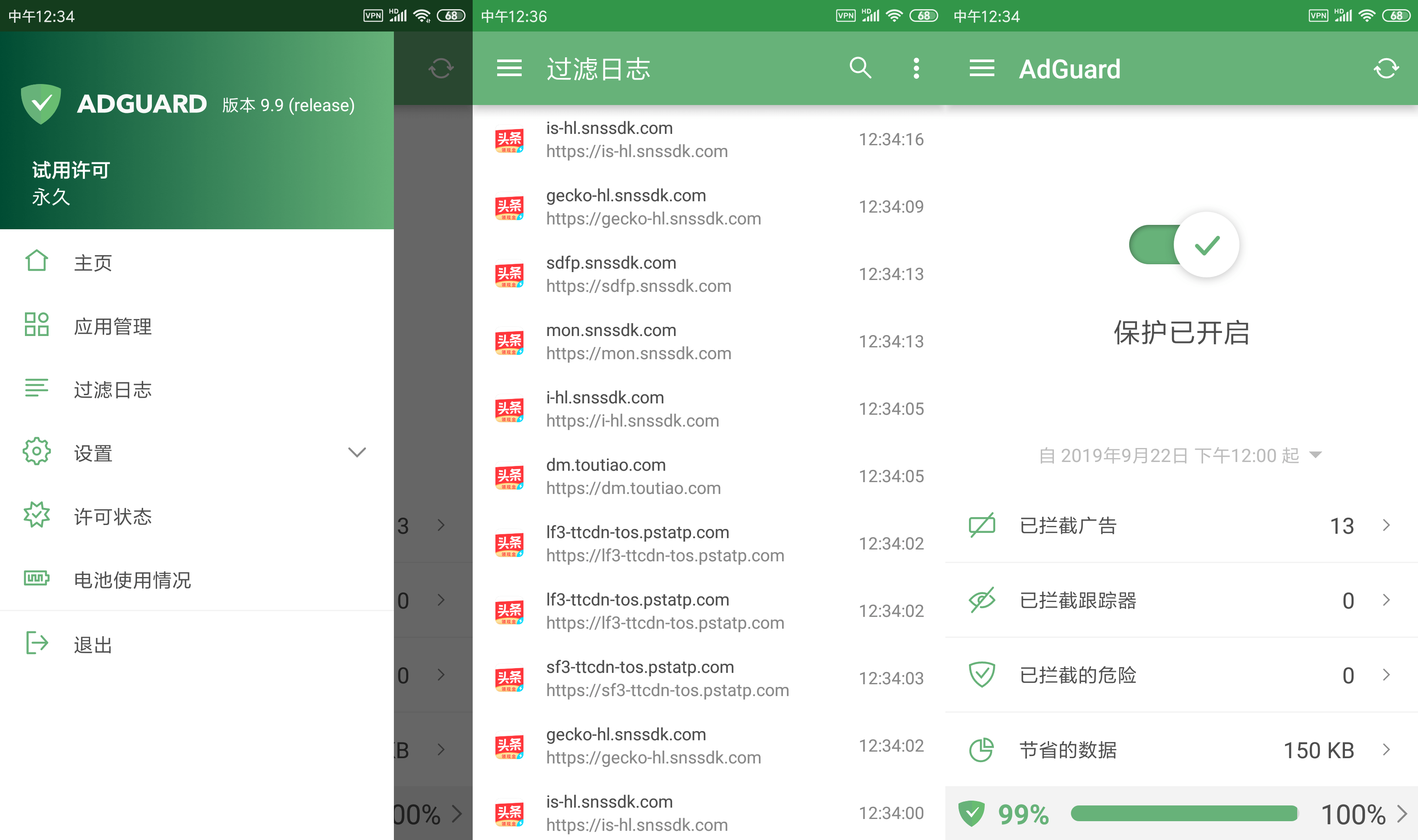This screenshot has height=840, width=1418.
Task: Select 应用管理 in the drawer menu
Action: click(112, 326)
